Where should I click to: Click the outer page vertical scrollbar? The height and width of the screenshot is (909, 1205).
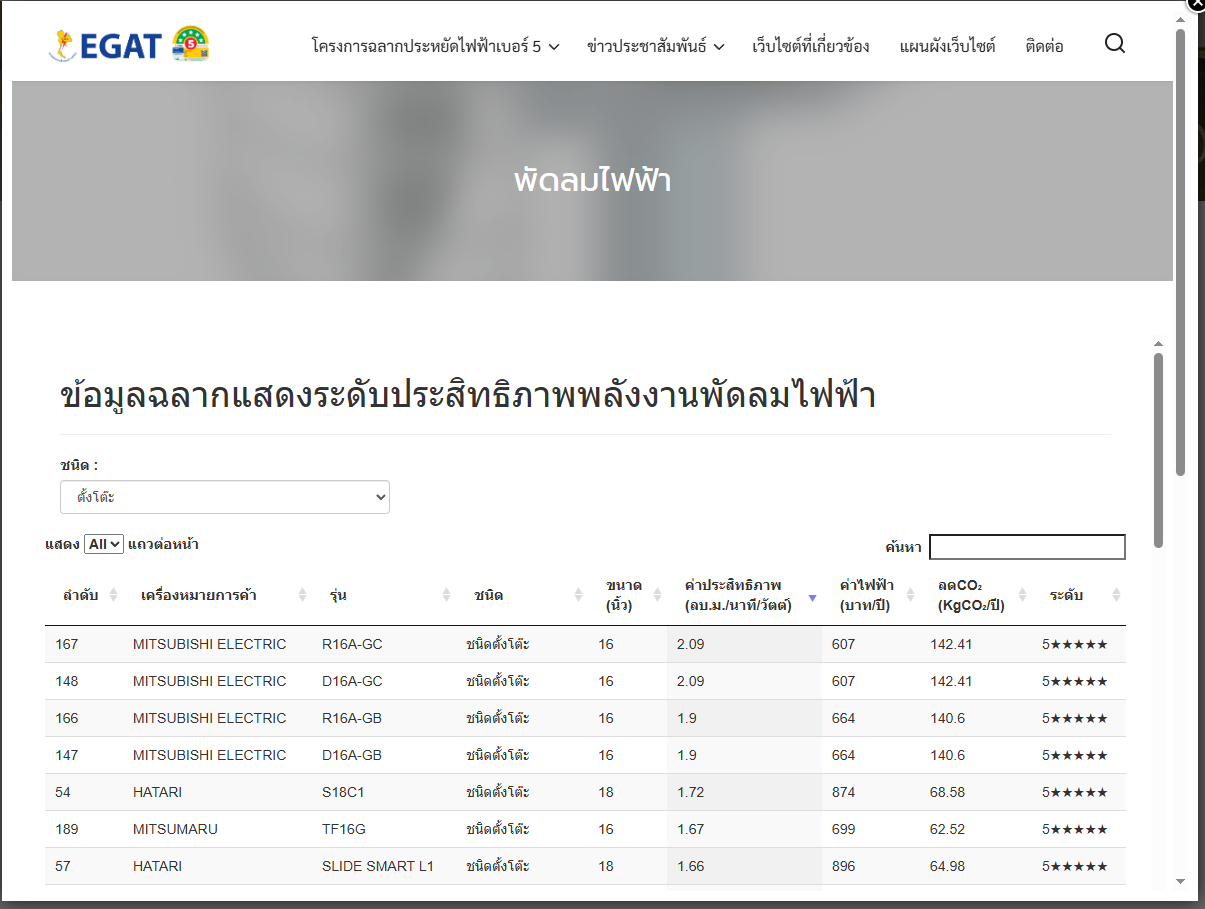coord(1181,252)
